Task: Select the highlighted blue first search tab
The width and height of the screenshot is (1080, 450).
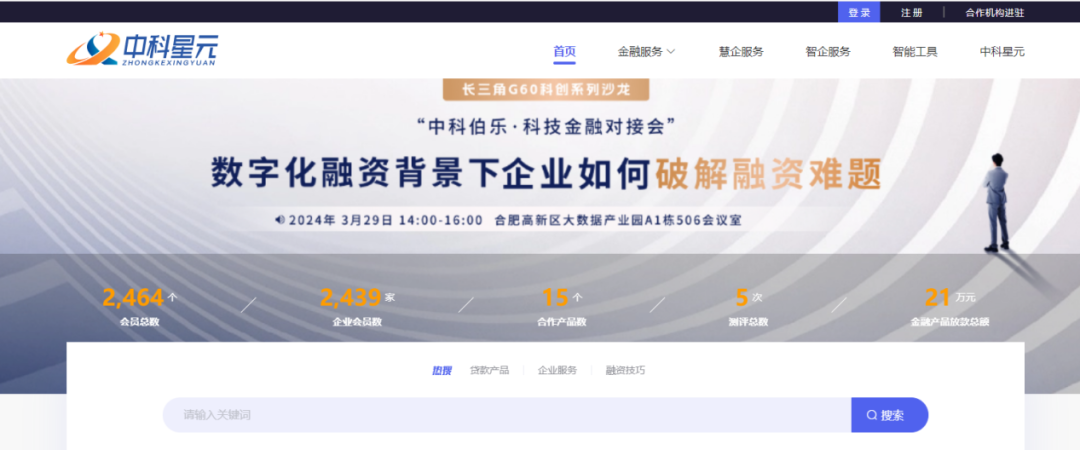Action: (x=442, y=370)
